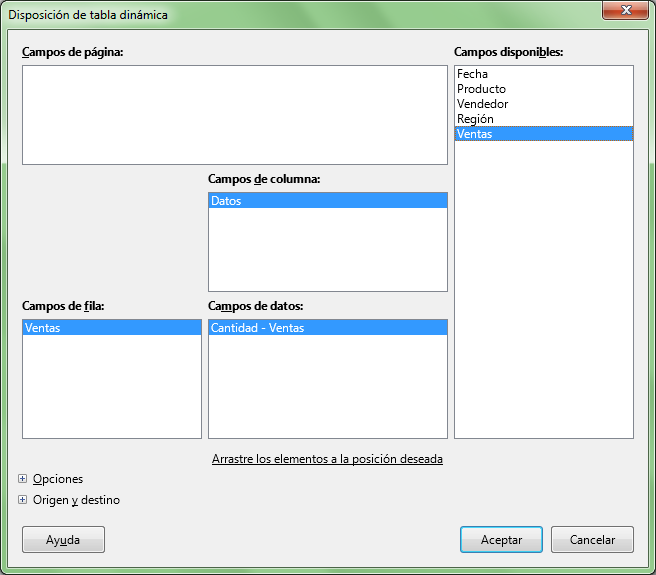Expand the Opciones section
Viewport: 656px width, 575px height.
23,479
